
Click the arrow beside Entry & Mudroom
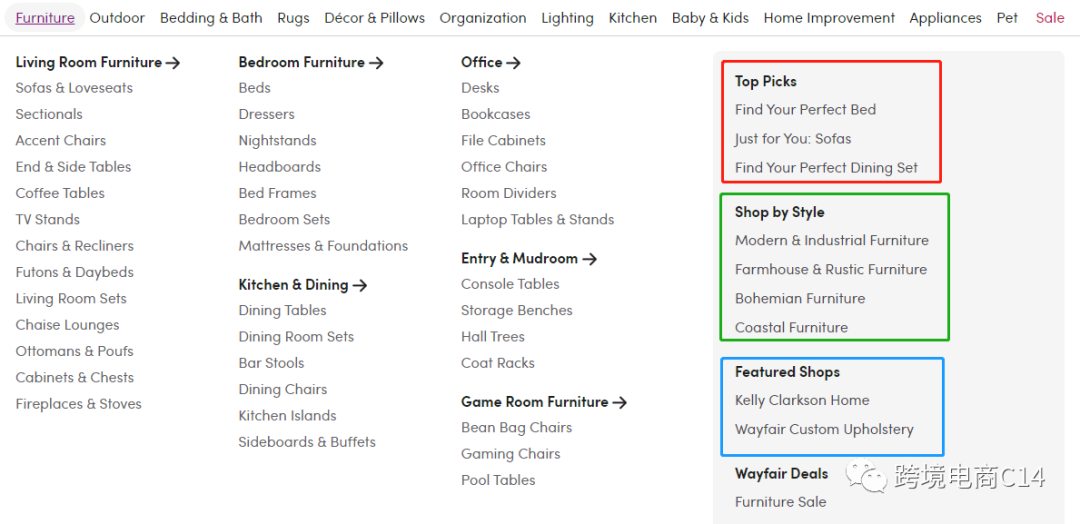coord(590,259)
